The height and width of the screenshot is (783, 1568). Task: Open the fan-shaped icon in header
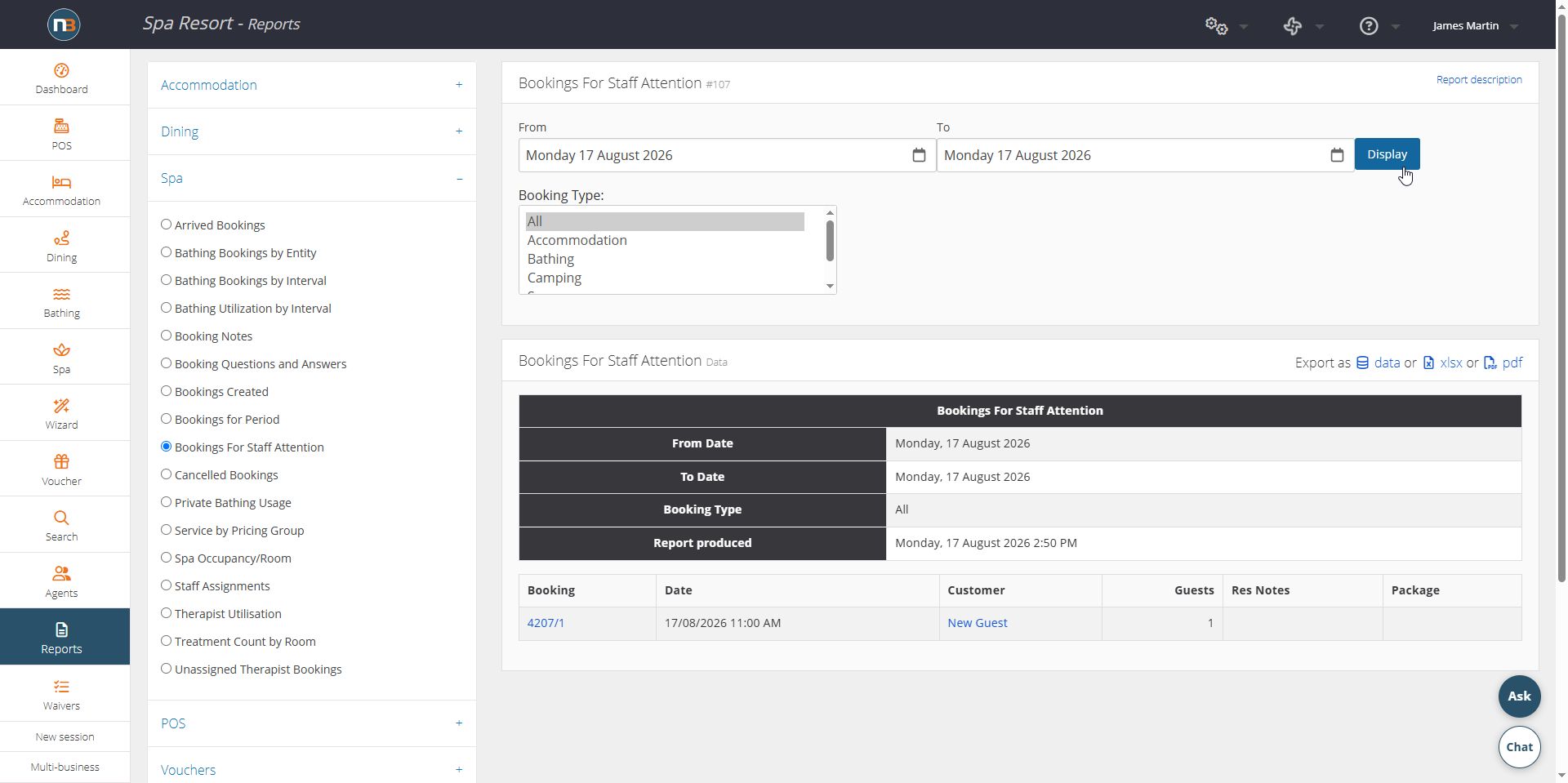coord(1292,26)
